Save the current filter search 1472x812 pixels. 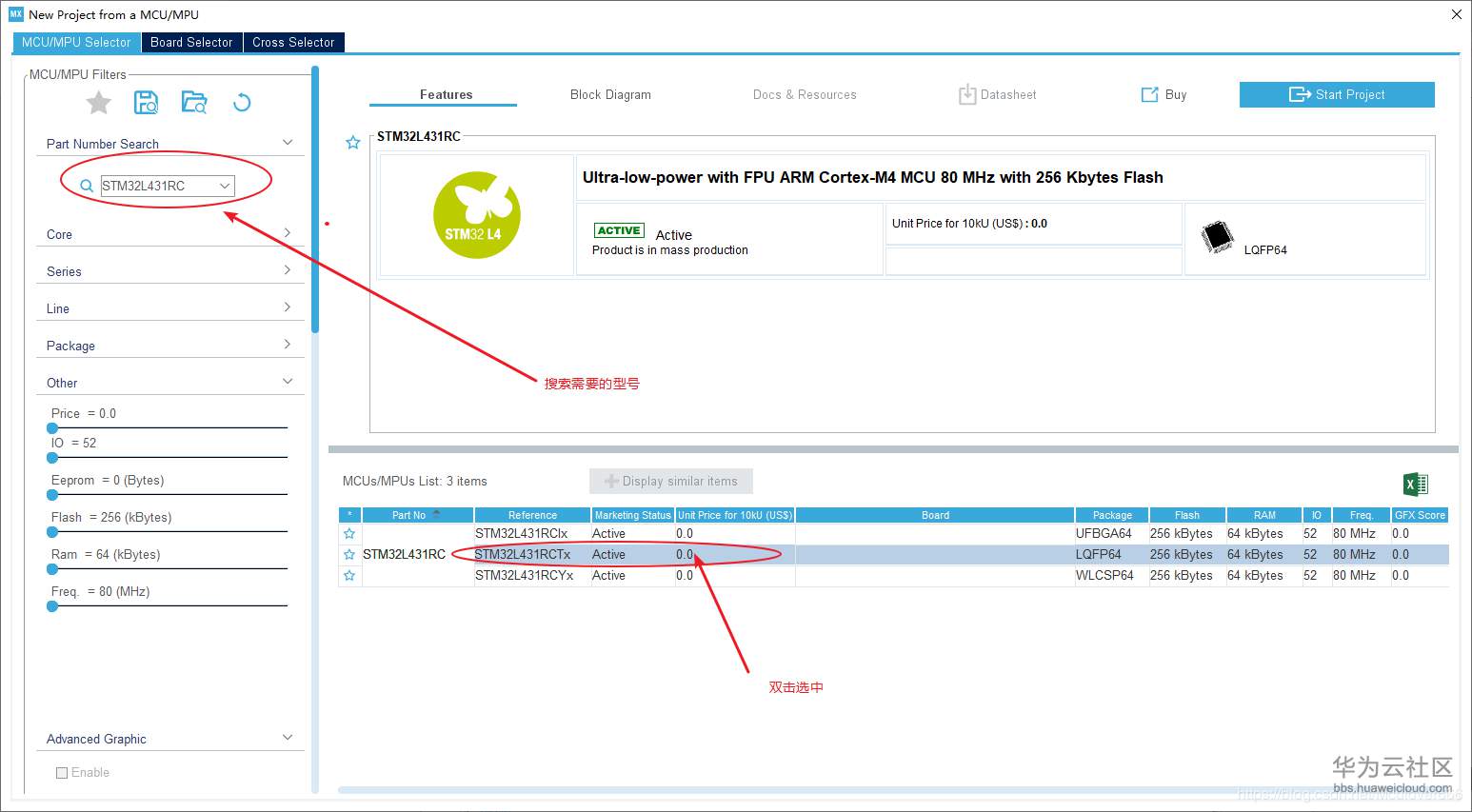(x=146, y=103)
